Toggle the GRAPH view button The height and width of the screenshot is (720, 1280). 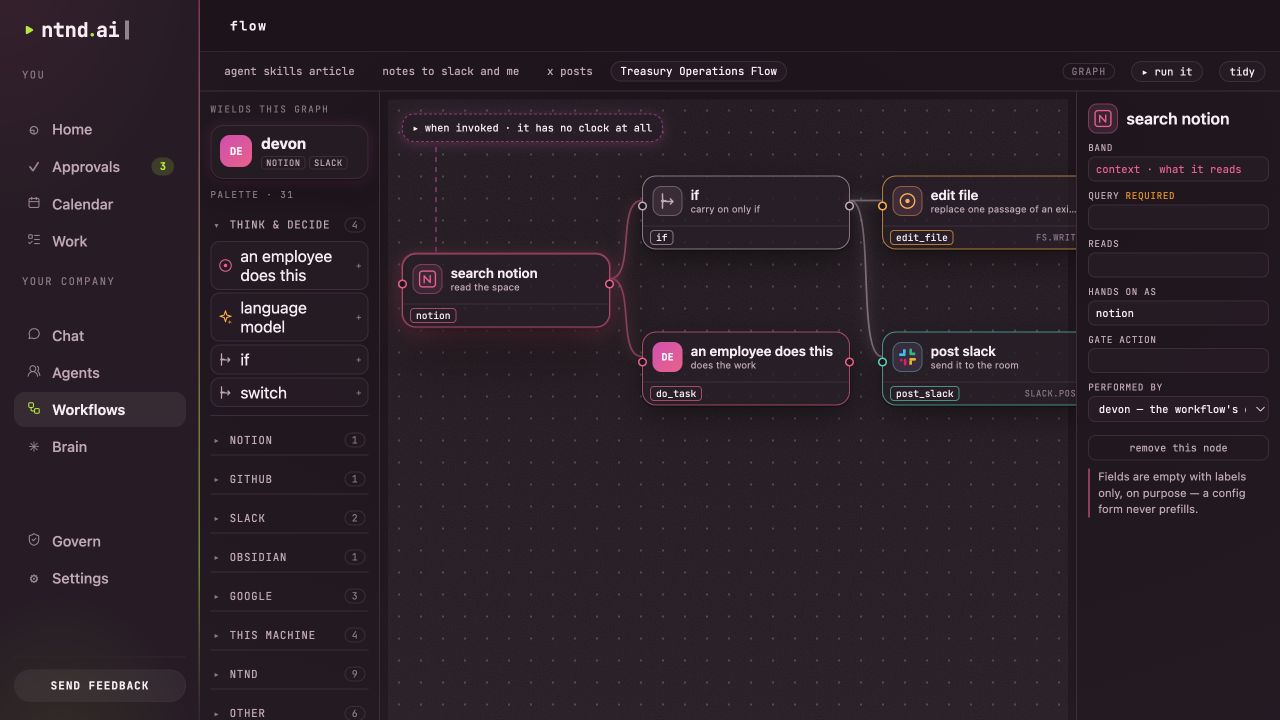point(1088,72)
